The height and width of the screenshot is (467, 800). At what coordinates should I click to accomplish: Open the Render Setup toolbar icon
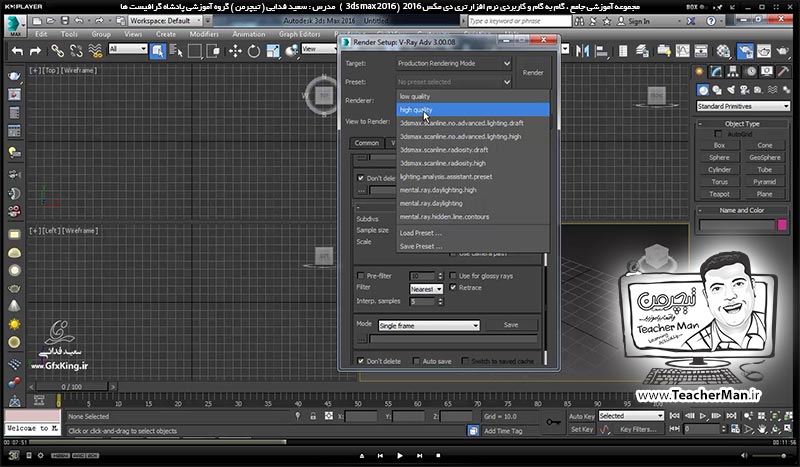(745, 51)
